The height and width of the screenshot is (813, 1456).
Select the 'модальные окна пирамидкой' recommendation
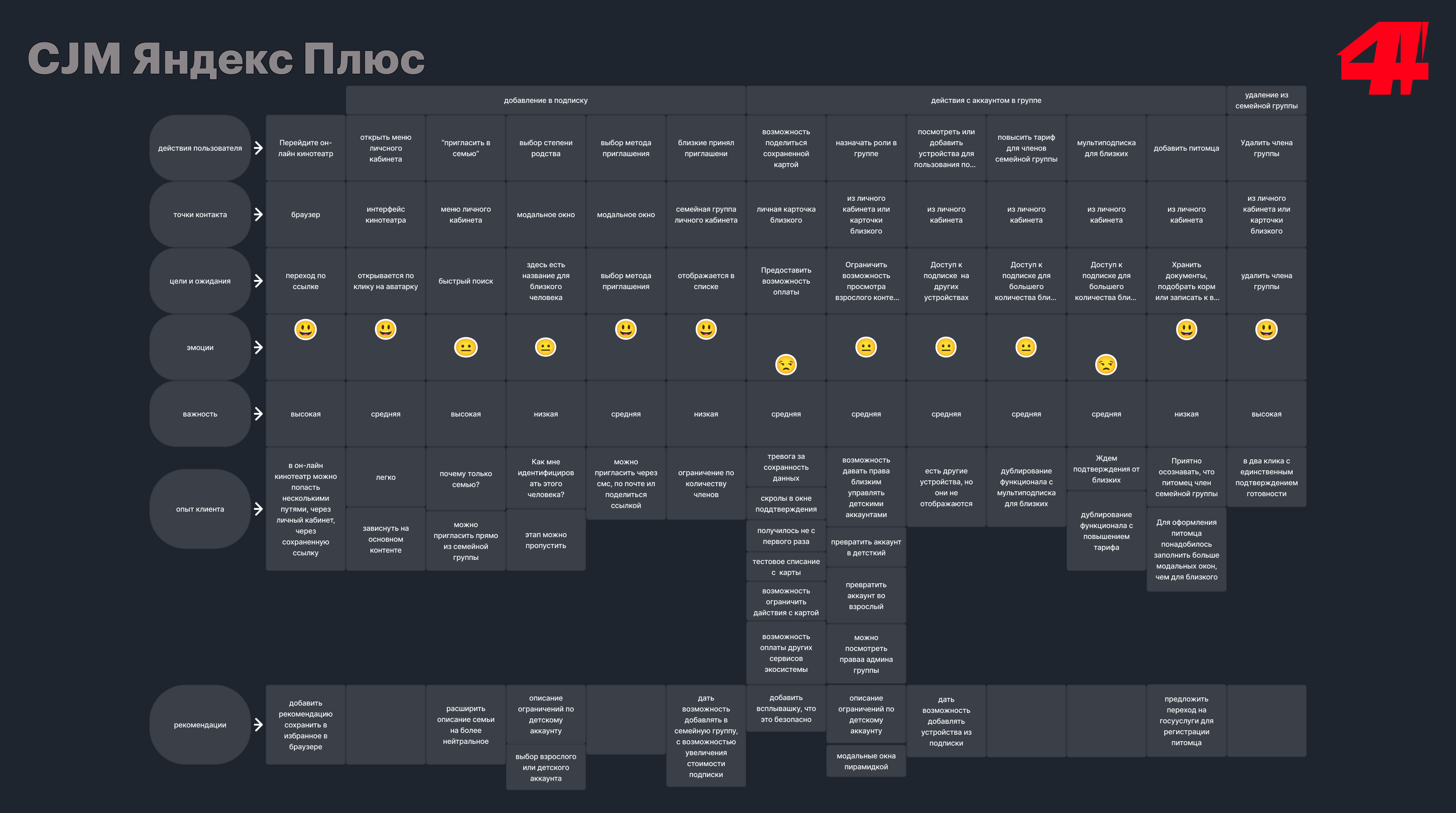pos(866,761)
